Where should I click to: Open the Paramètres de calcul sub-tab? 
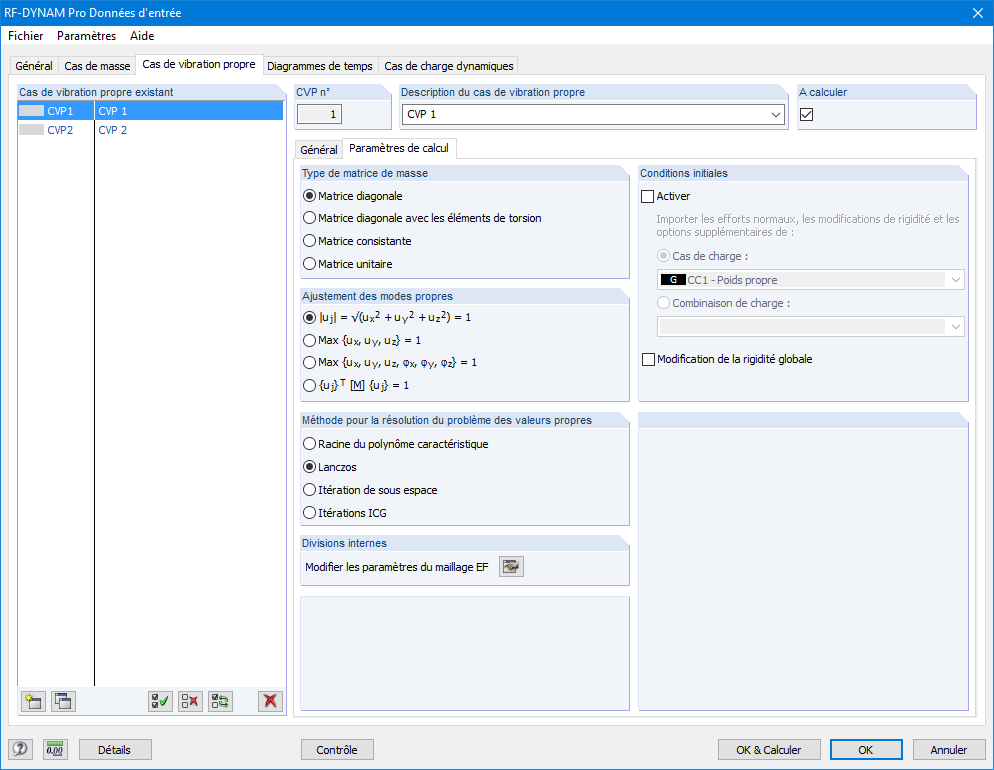(x=399, y=148)
